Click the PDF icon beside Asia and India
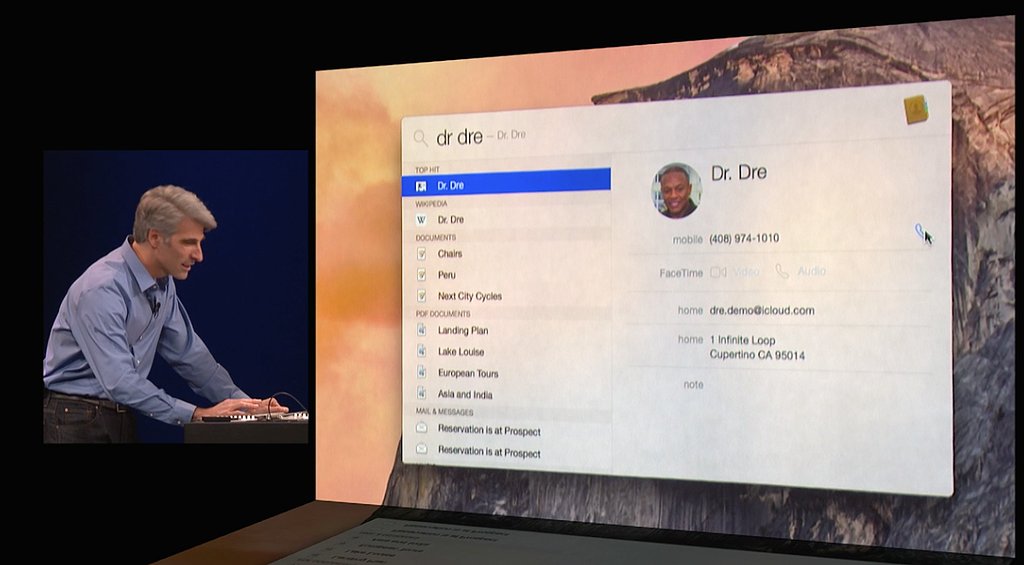Screen dimensions: 1024x565 tap(422, 394)
